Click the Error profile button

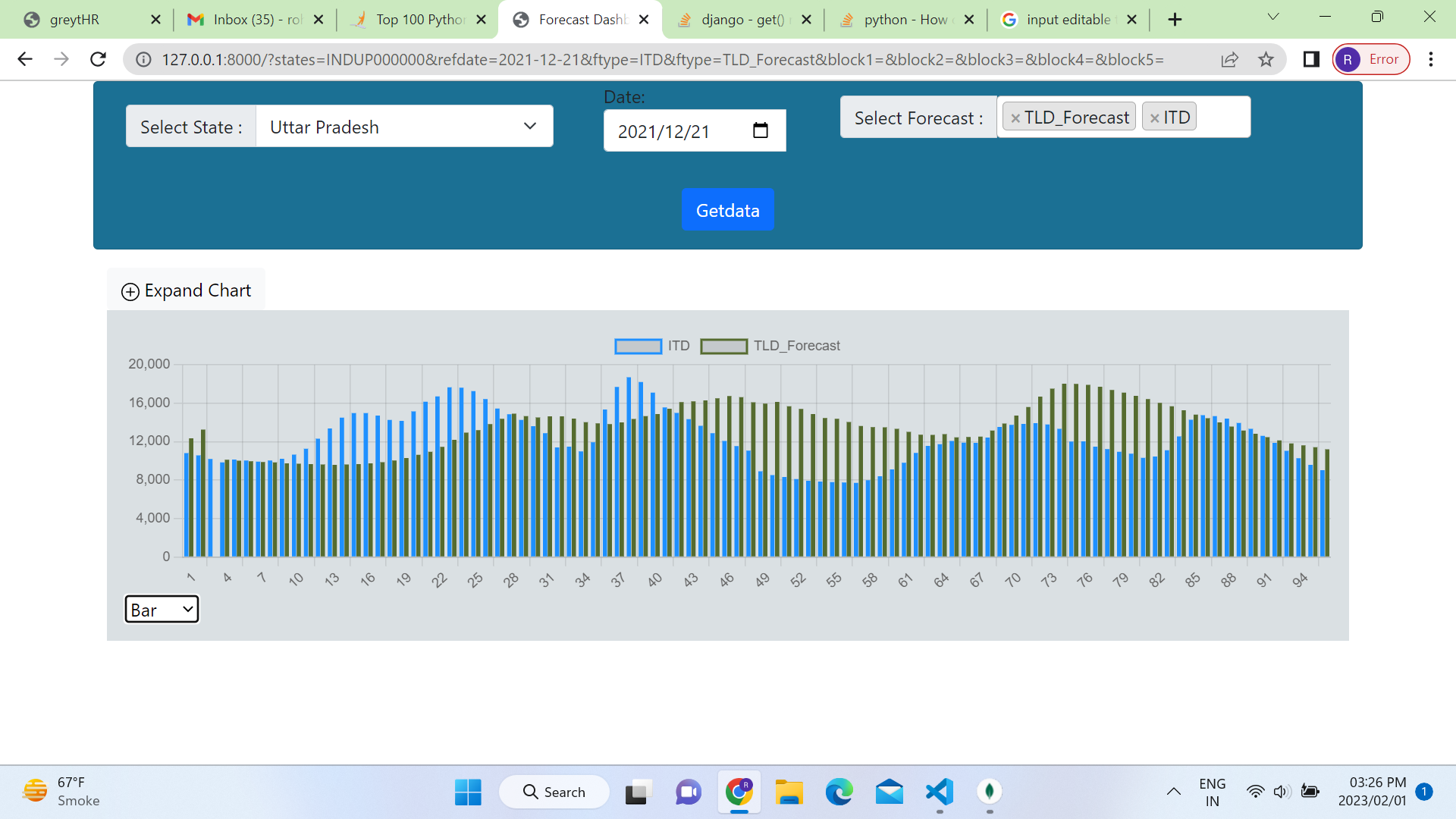[x=1371, y=59]
